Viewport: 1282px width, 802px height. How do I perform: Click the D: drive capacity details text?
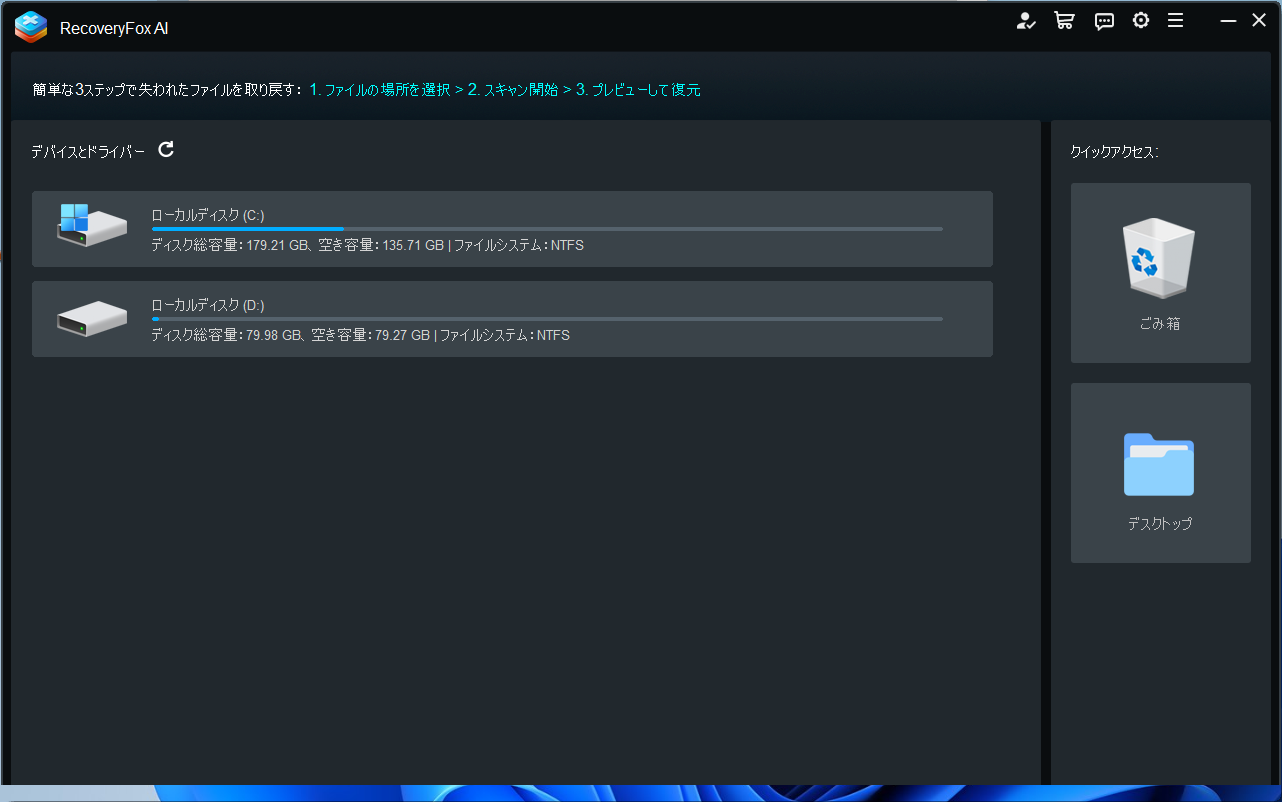(x=360, y=335)
